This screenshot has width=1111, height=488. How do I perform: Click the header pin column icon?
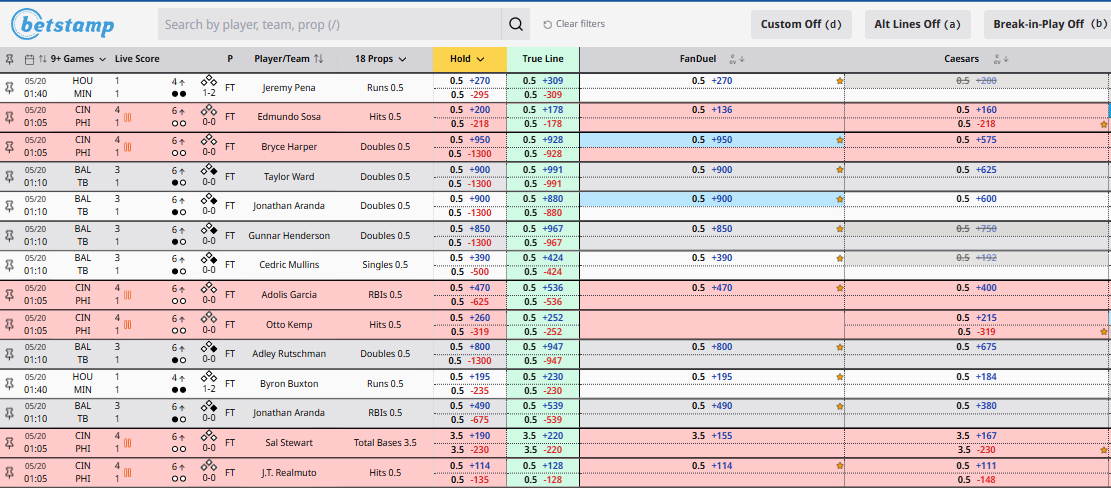[9, 59]
